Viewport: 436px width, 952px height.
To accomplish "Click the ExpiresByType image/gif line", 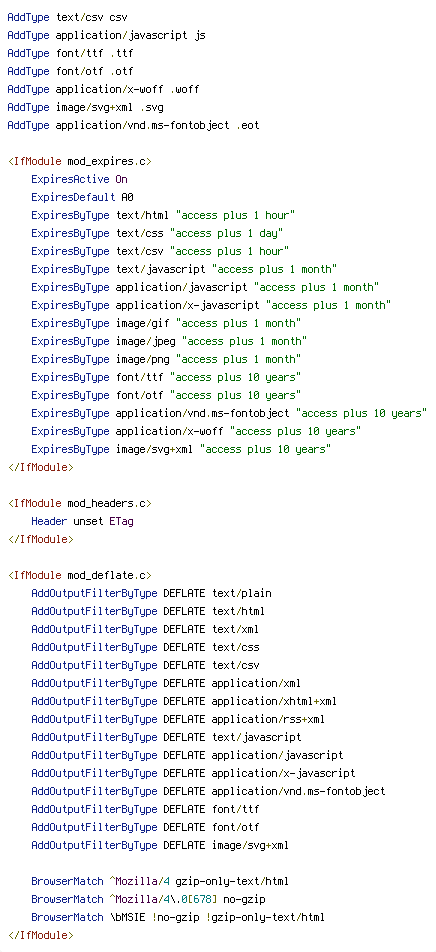I will [x=166, y=324].
